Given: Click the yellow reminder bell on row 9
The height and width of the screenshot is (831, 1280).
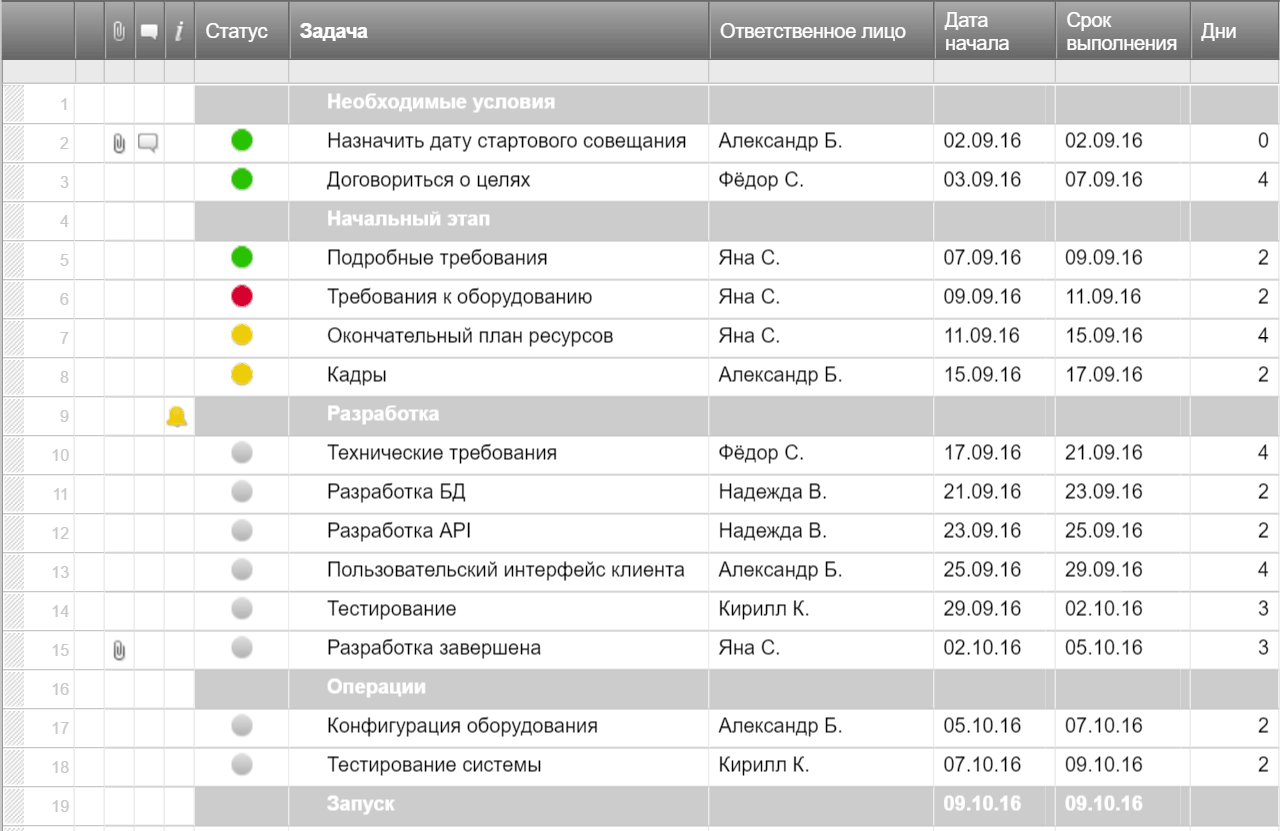Looking at the screenshot, I should pyautogui.click(x=177, y=416).
